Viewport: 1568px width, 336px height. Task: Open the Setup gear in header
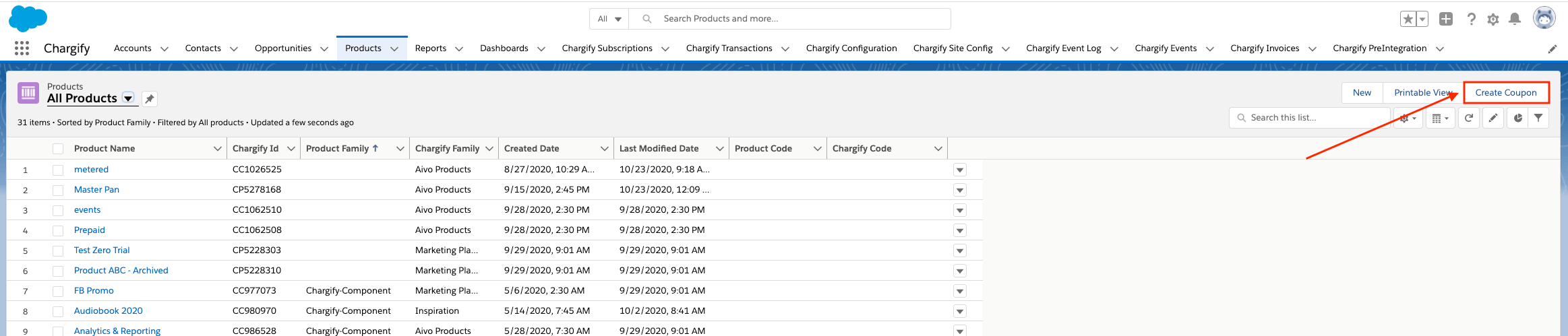pos(1493,20)
